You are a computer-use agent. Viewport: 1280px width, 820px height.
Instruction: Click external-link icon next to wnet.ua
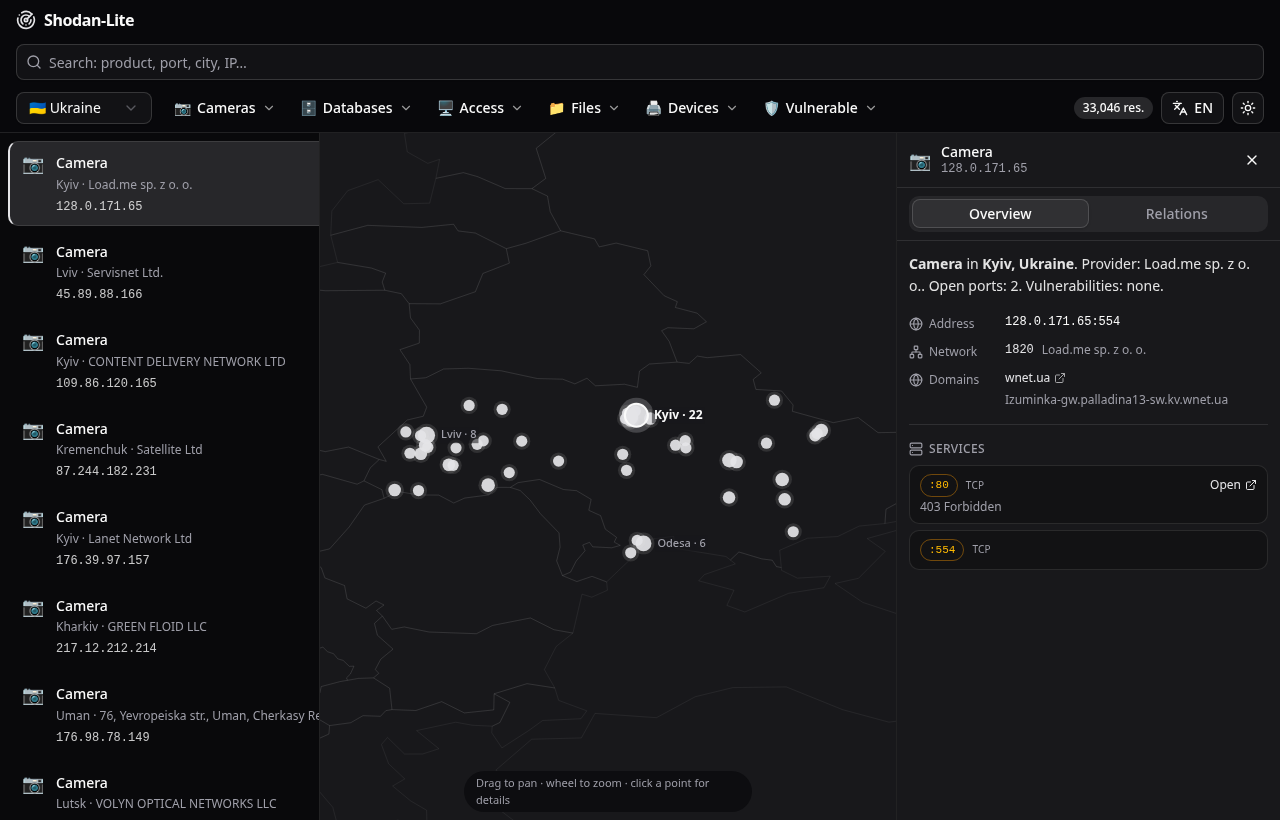click(1060, 378)
